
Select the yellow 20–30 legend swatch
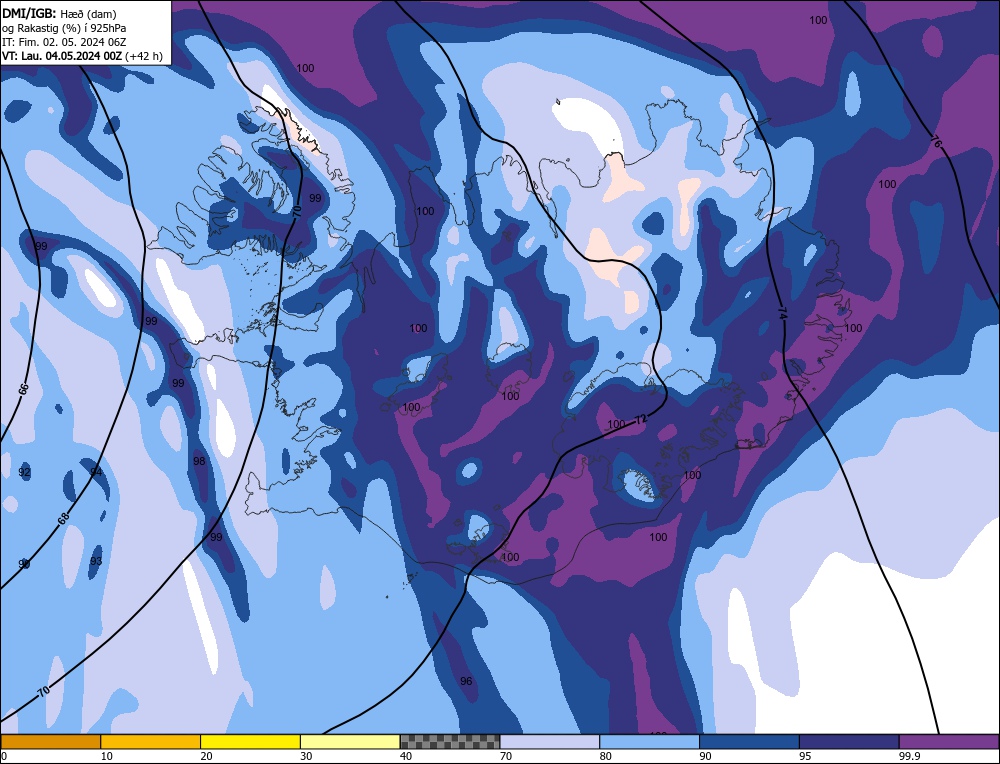coord(250,742)
